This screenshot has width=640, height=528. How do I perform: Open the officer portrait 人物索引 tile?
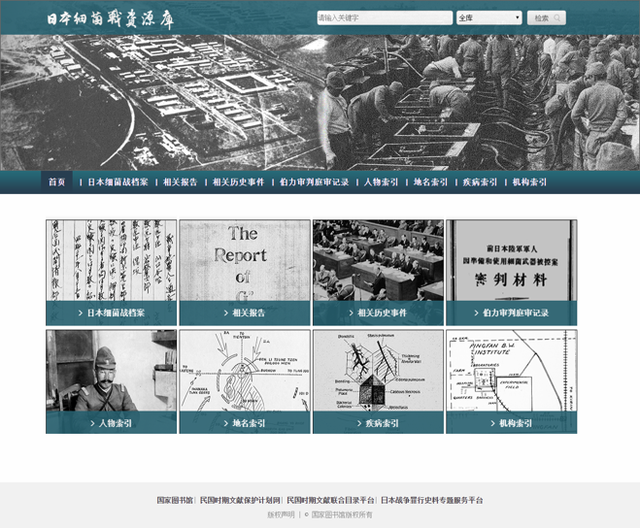tap(111, 372)
